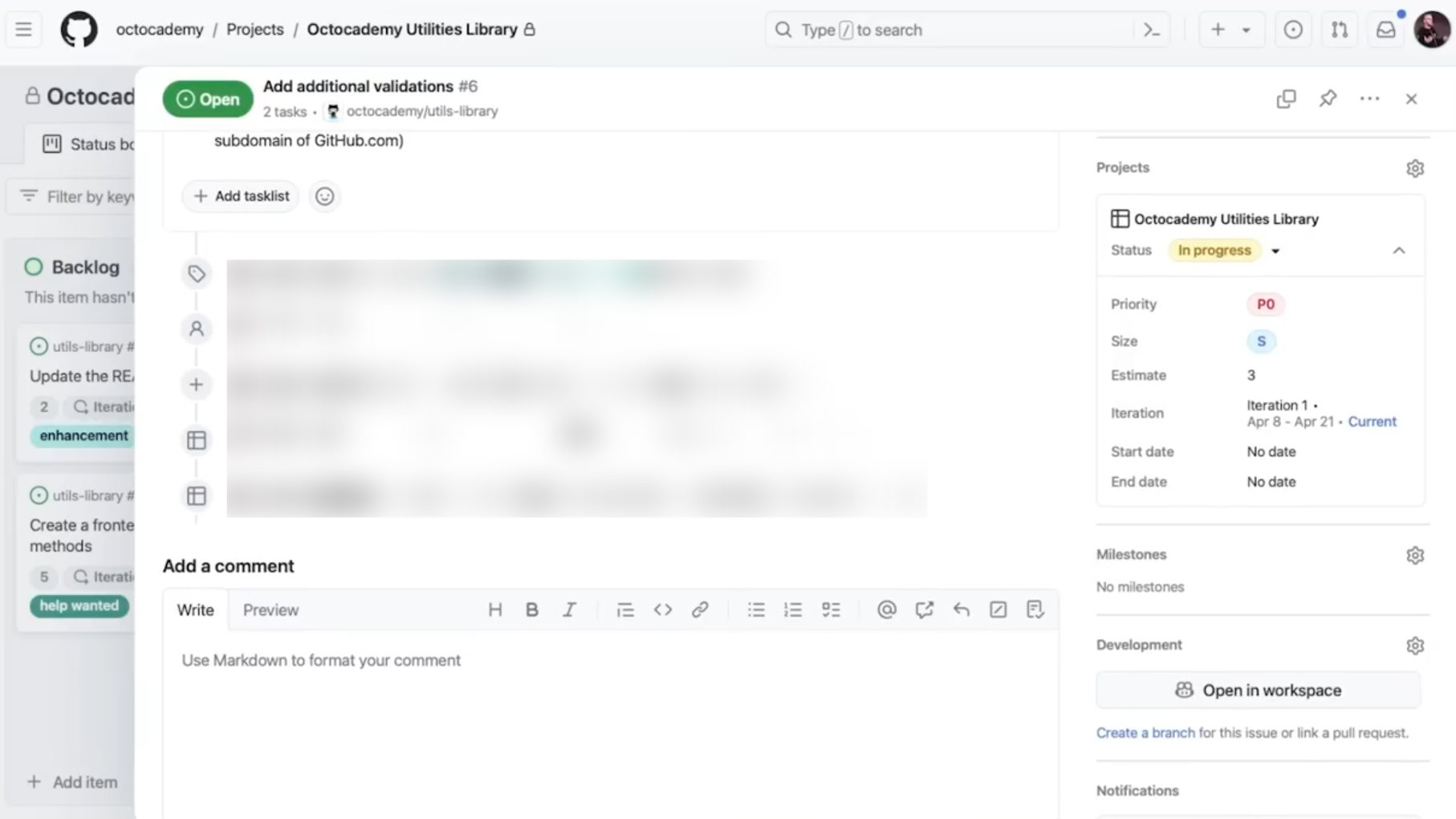The height and width of the screenshot is (819, 1456).
Task: Insert a saved reply icon
Action: 962,610
